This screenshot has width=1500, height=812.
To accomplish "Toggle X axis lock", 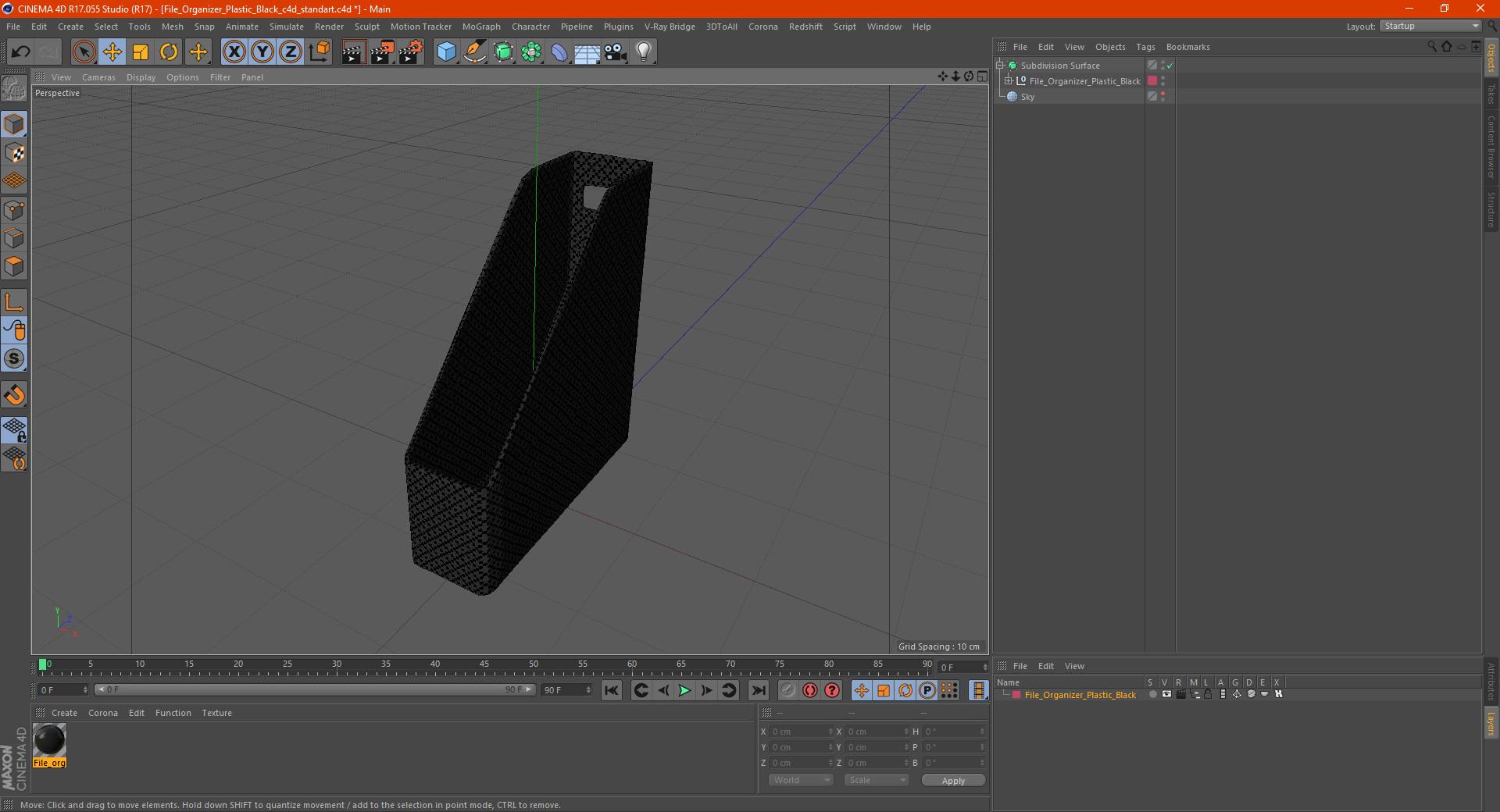I will [234, 52].
